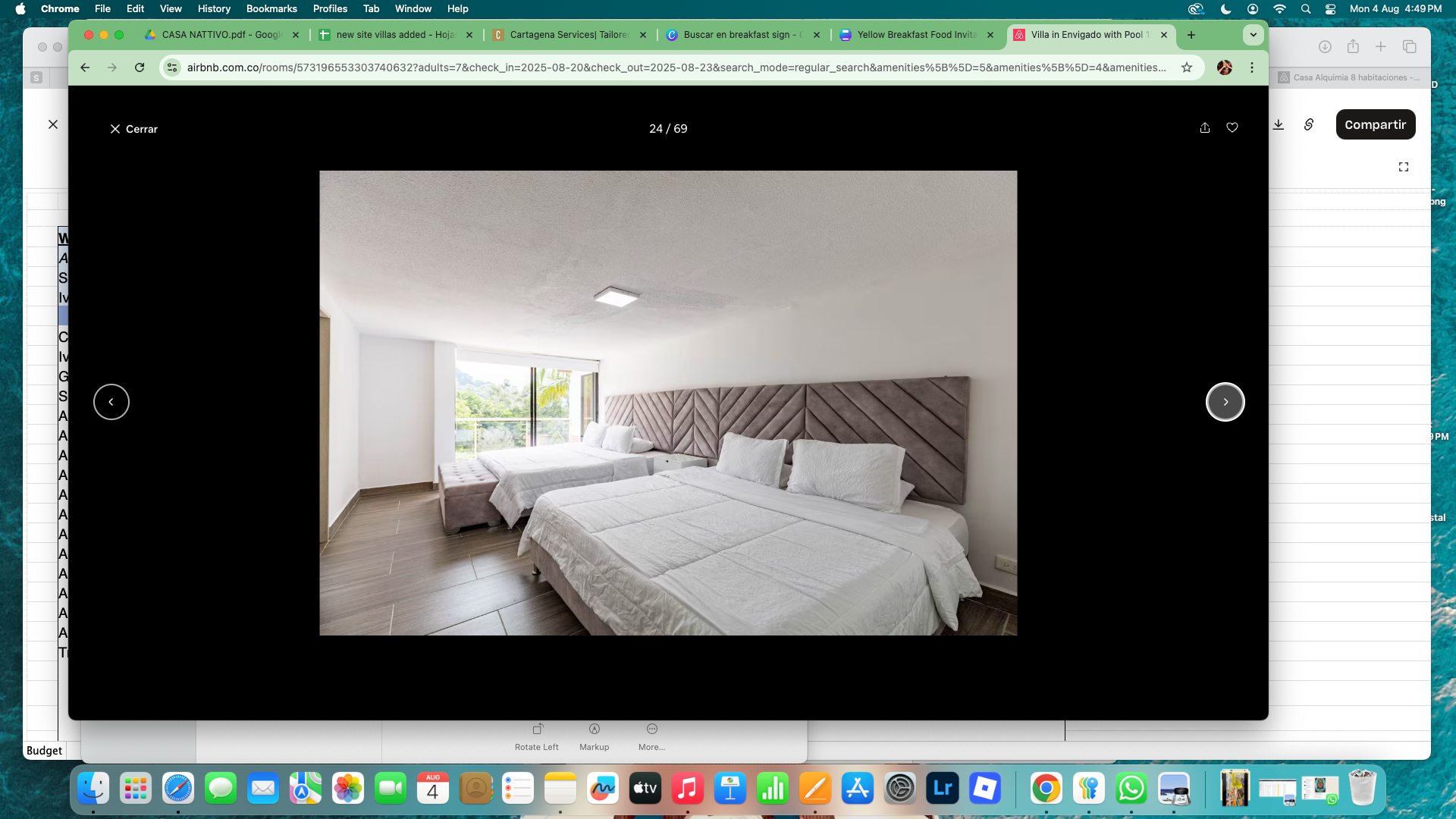This screenshot has height=819, width=1456.
Task: Open WhatsApp from the dock
Action: [1131, 789]
